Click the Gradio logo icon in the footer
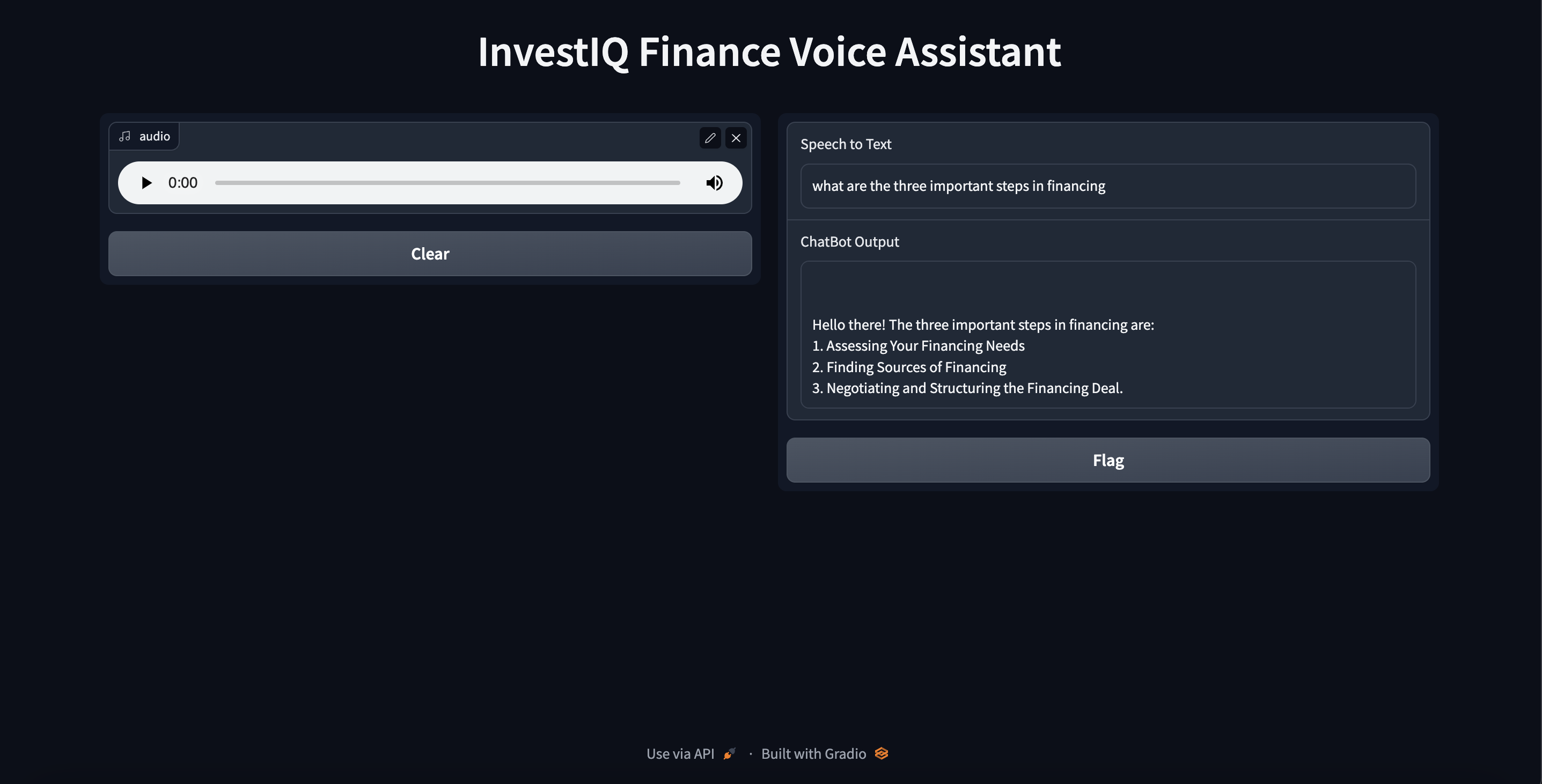Viewport: 1542px width, 784px height. (x=880, y=753)
